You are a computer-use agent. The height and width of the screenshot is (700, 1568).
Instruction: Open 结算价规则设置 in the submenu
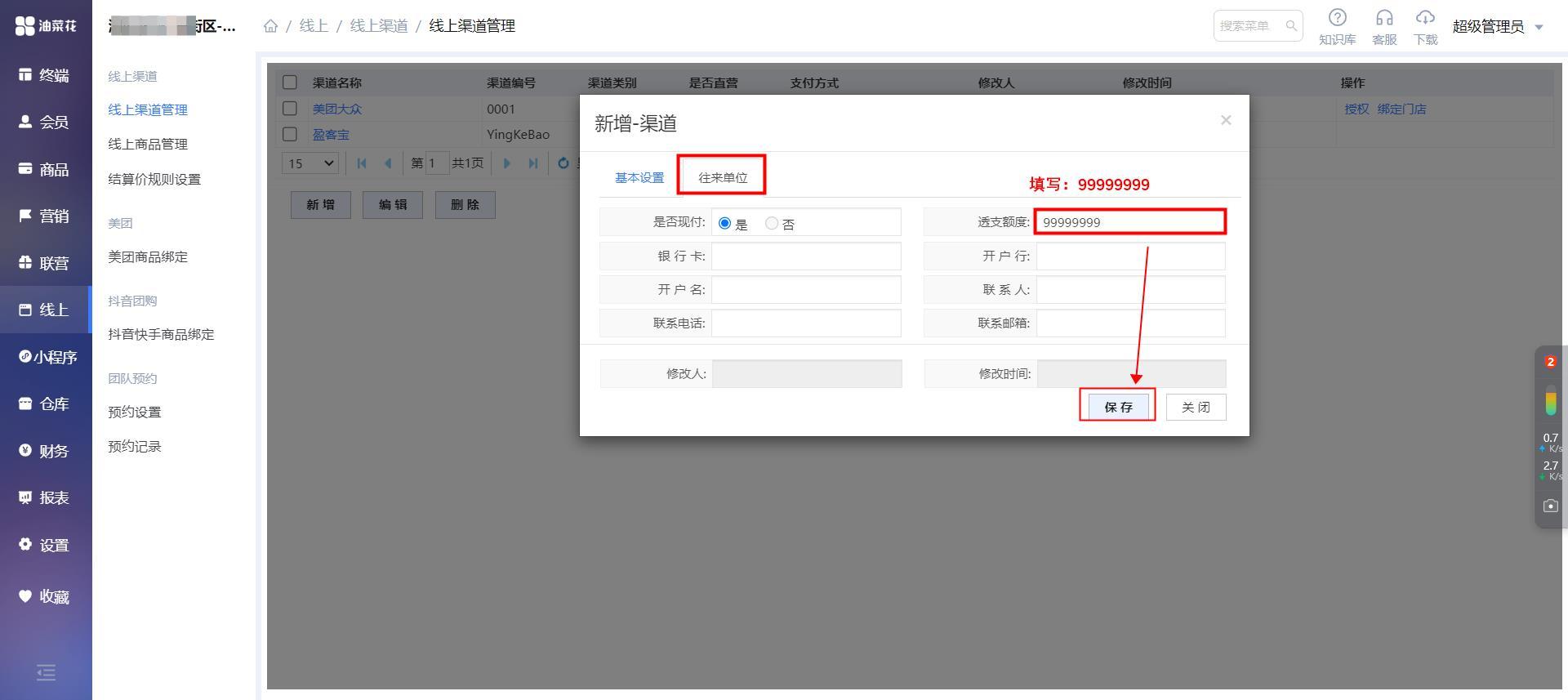pos(154,180)
